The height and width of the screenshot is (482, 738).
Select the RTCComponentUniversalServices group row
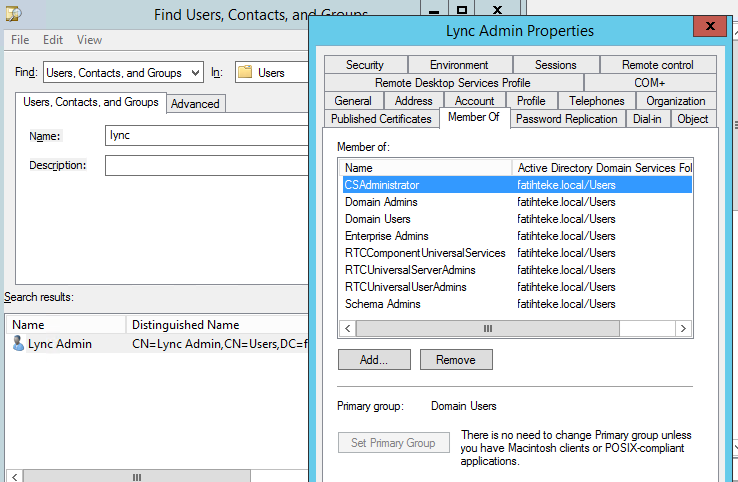pyautogui.click(x=517, y=253)
